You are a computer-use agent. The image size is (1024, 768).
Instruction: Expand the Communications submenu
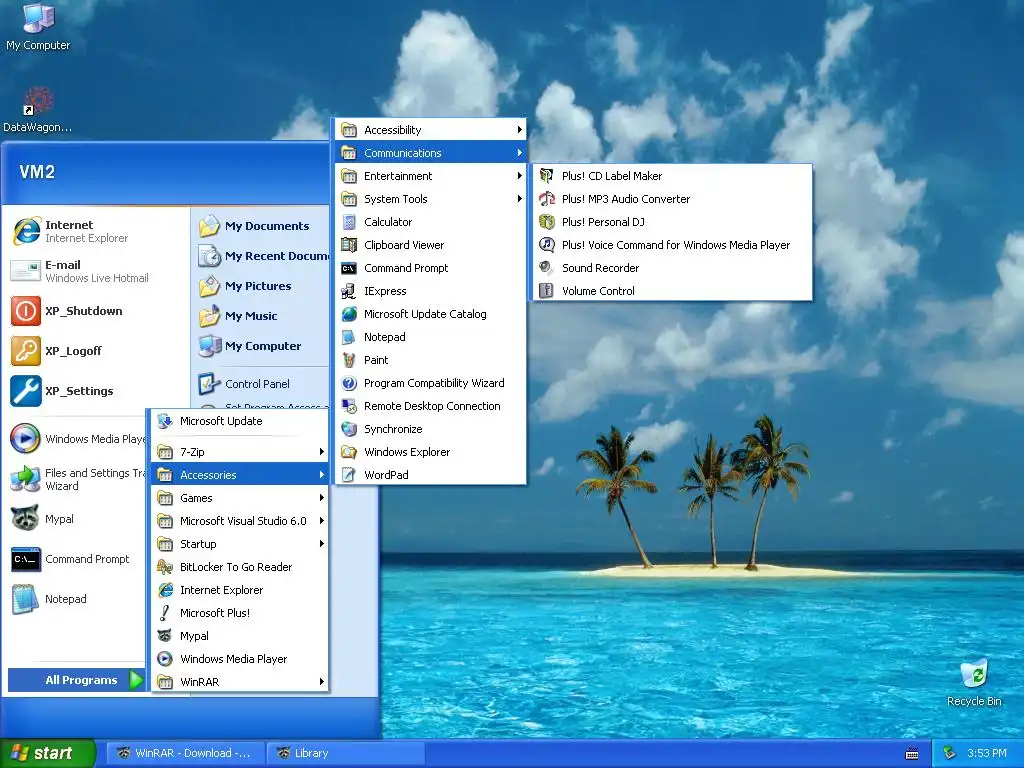tap(430, 153)
